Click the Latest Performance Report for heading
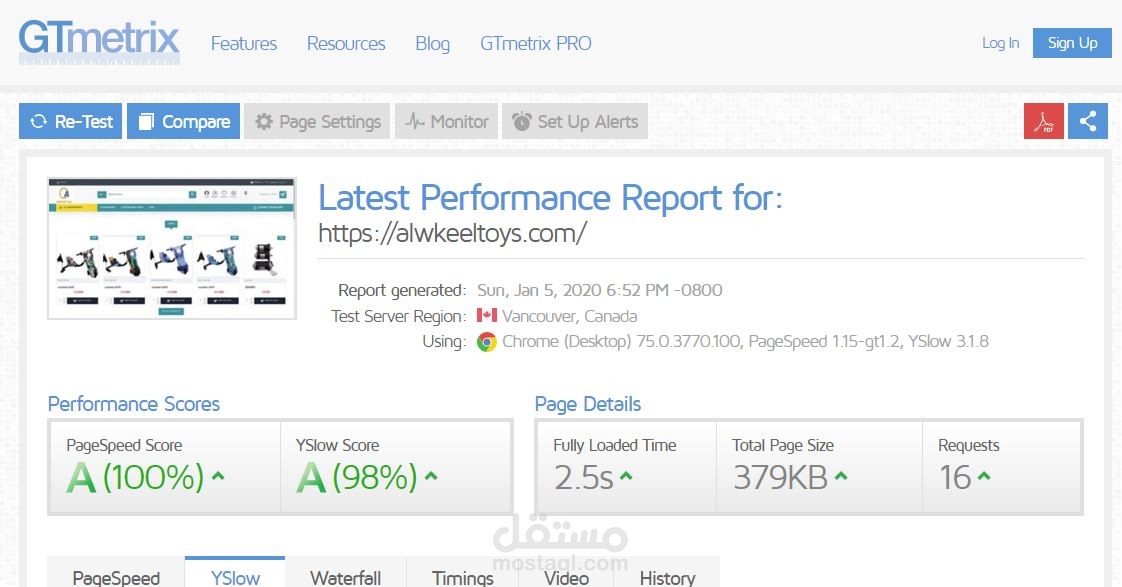1122x587 pixels. (x=550, y=198)
